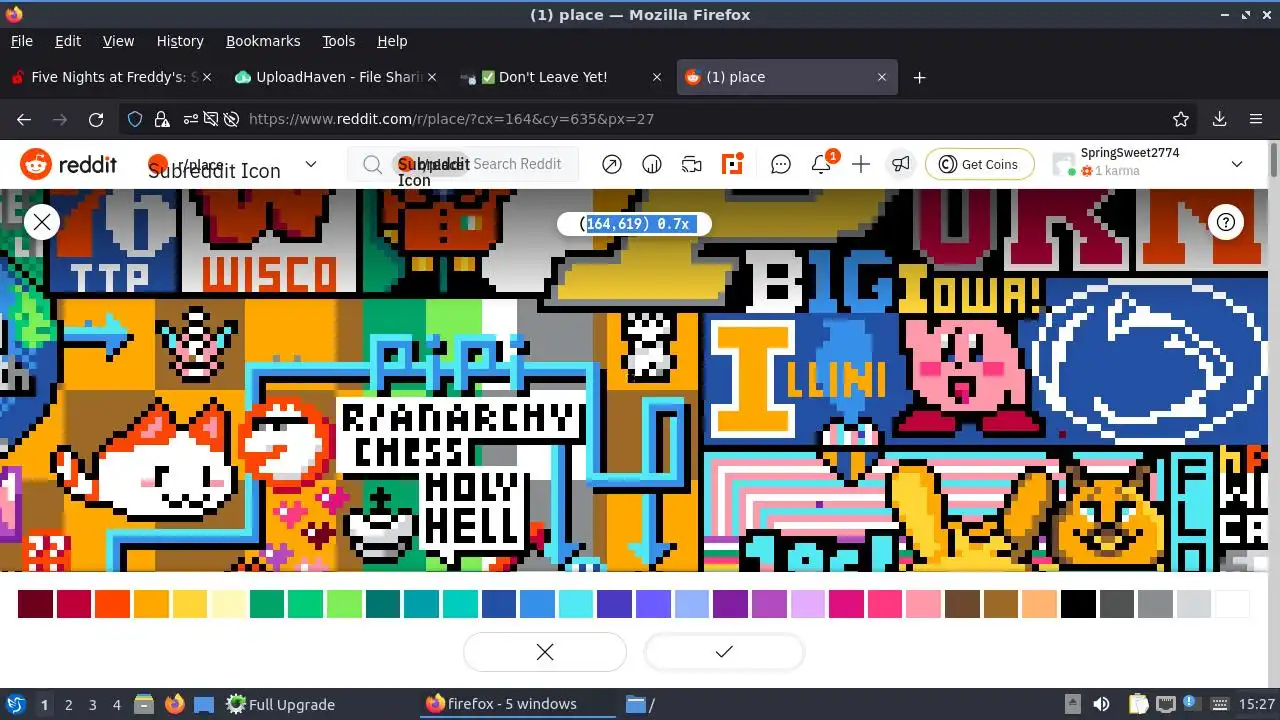Screen dimensions: 1280x720
Task: Open a new browser tab
Action: (919, 77)
